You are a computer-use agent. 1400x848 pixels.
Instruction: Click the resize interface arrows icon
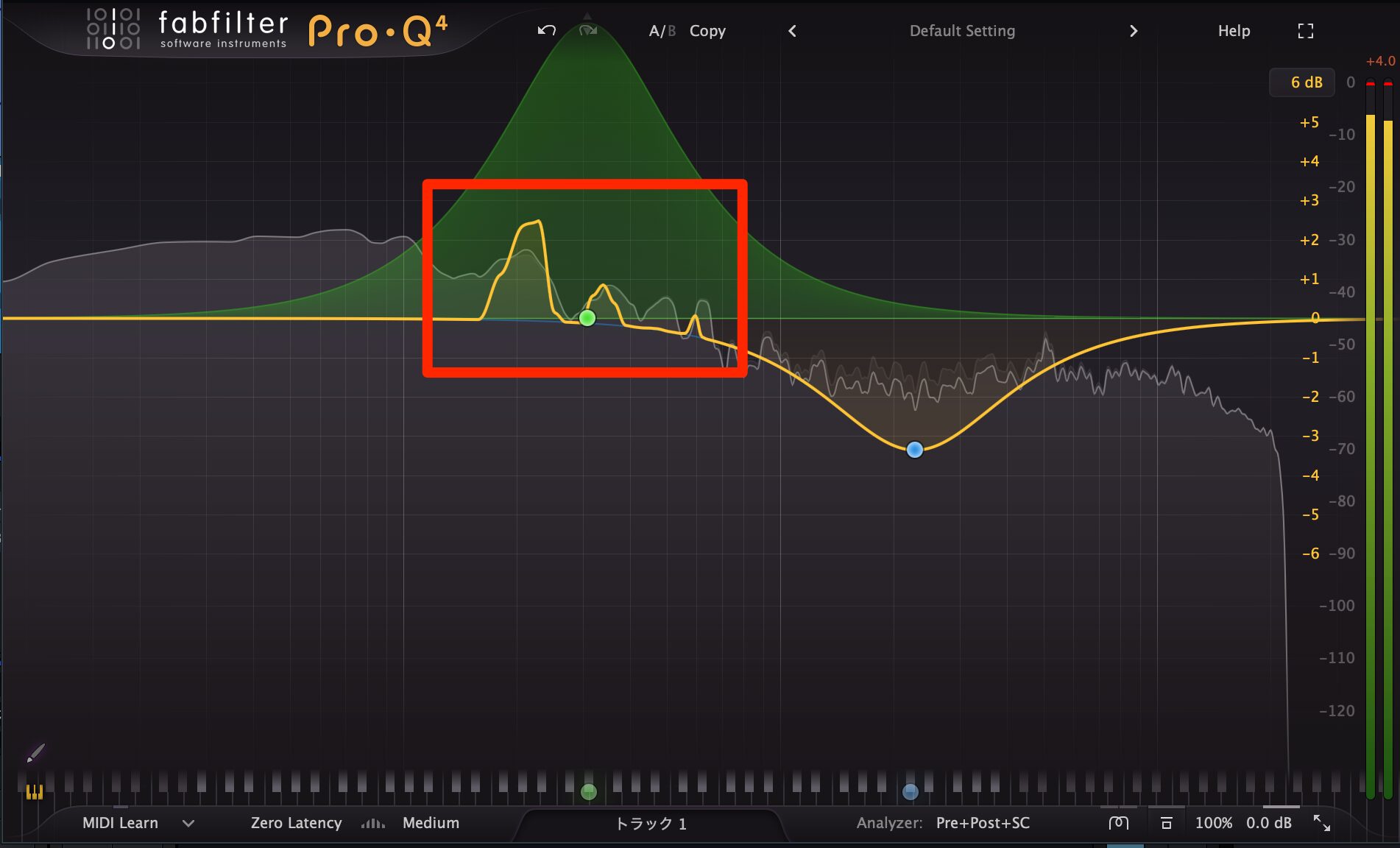coord(1322,823)
